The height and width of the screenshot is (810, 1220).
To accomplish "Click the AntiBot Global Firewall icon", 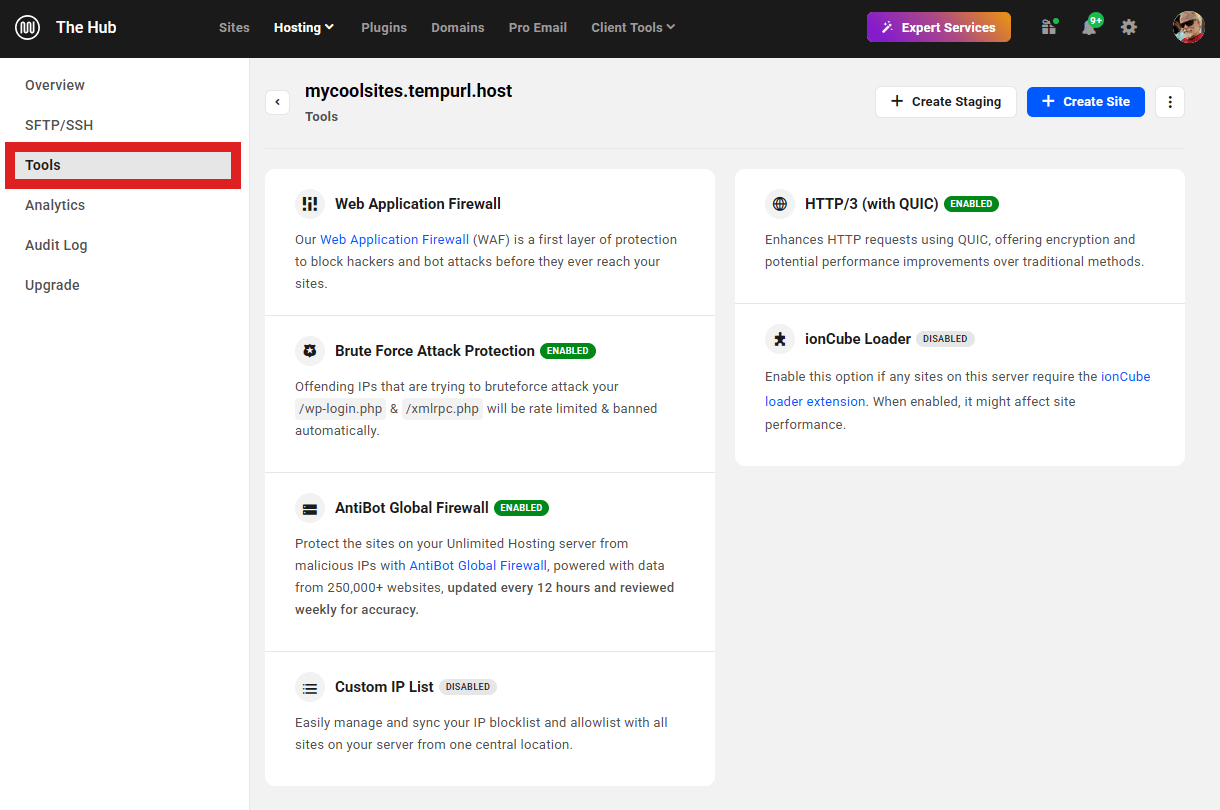I will point(310,508).
